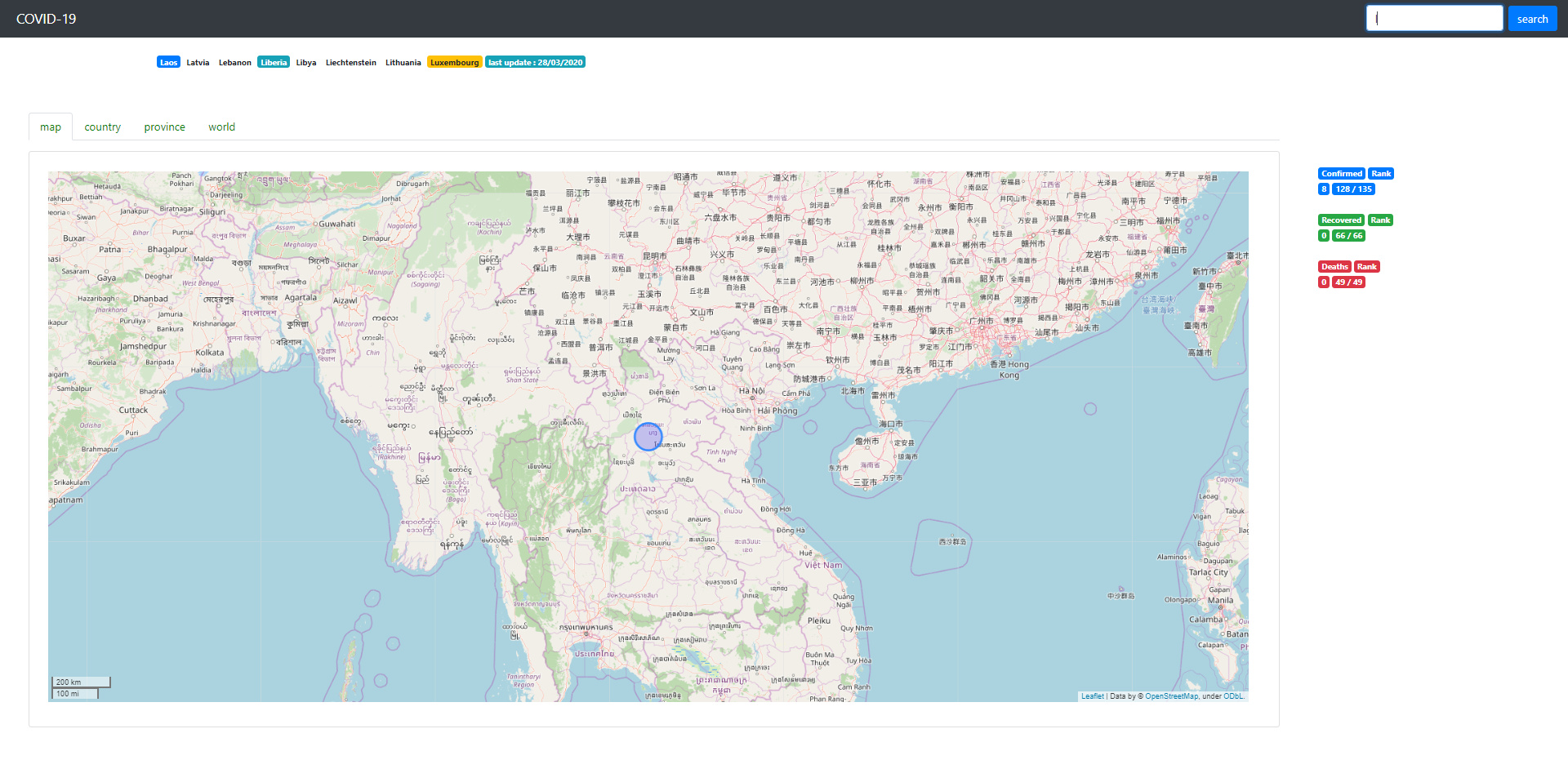This screenshot has height=760, width=1568.
Task: Click the Rank badge beside Confirmed
Action: point(1381,173)
